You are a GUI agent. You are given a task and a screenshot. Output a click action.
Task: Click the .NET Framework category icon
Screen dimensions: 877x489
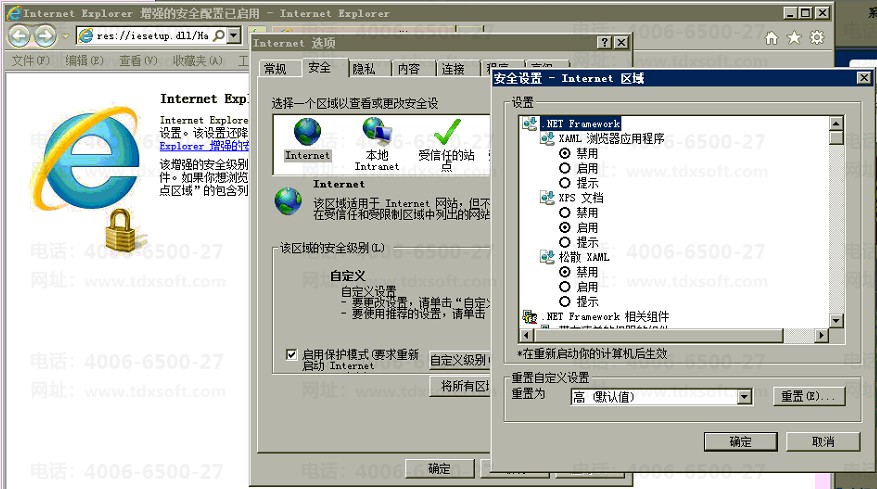530,123
